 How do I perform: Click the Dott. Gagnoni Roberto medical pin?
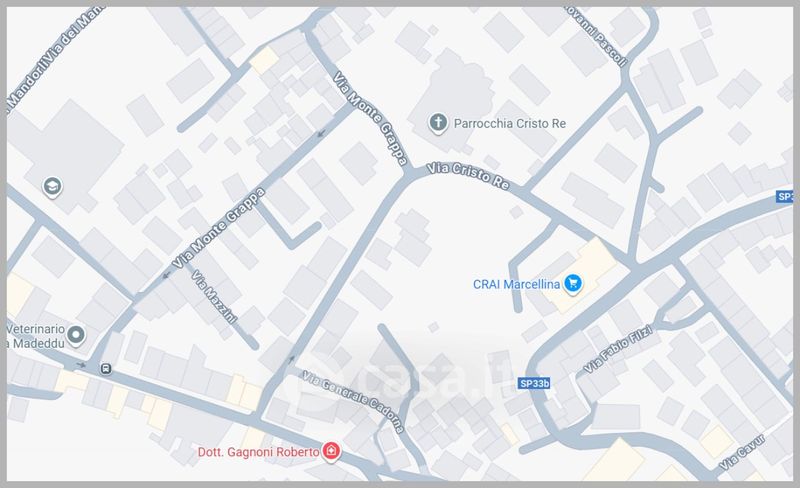coord(332,451)
